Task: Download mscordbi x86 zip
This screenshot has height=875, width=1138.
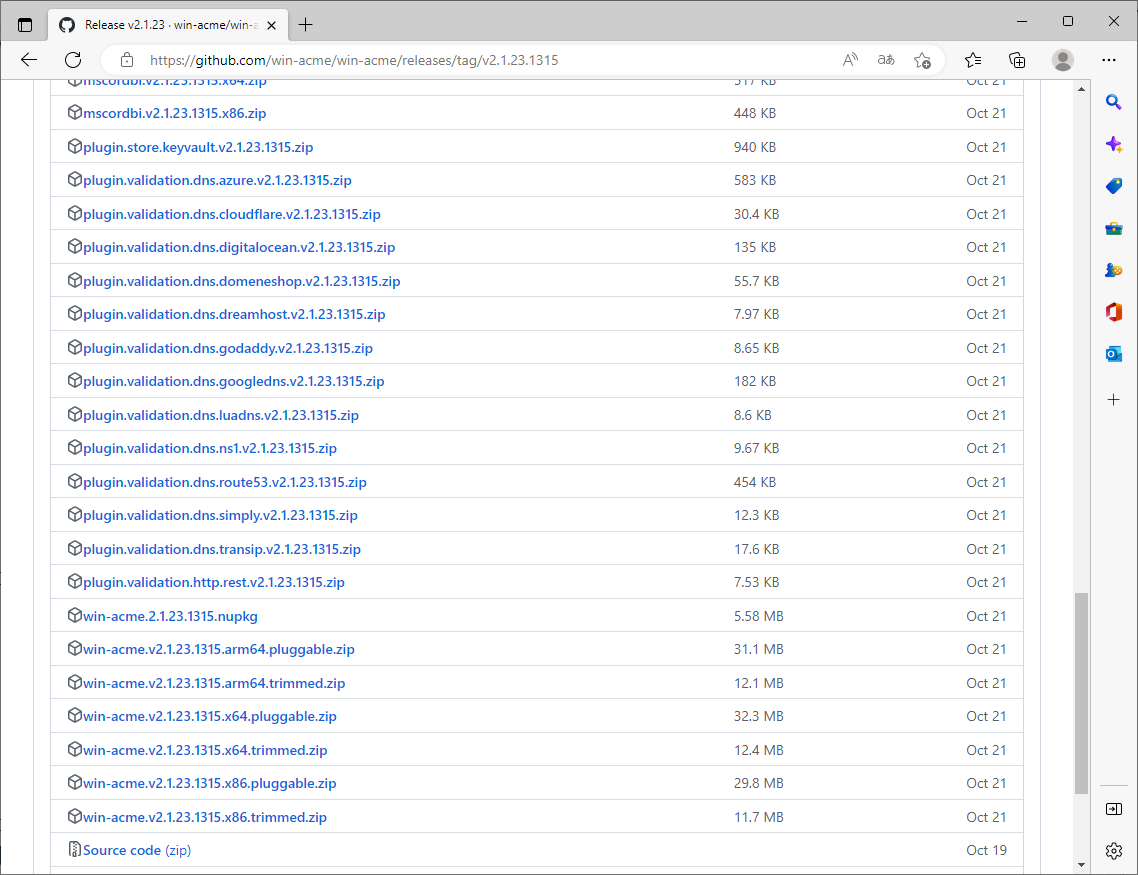Action: (x=175, y=113)
